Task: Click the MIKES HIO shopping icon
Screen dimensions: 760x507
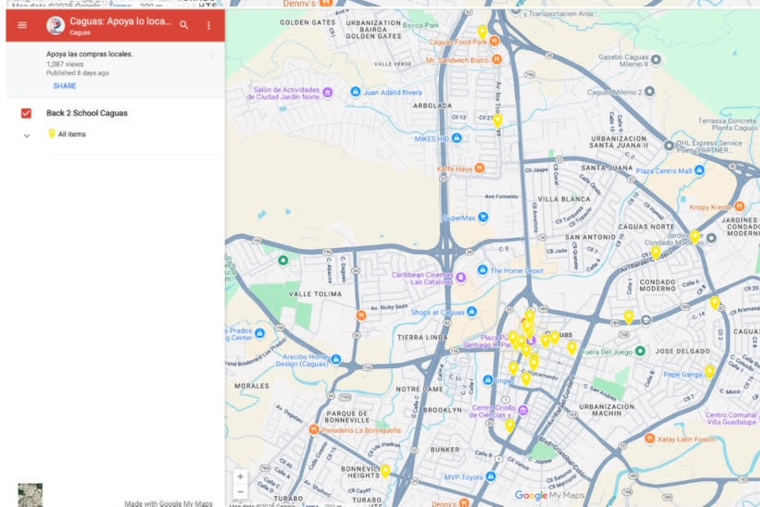Action: point(457,138)
